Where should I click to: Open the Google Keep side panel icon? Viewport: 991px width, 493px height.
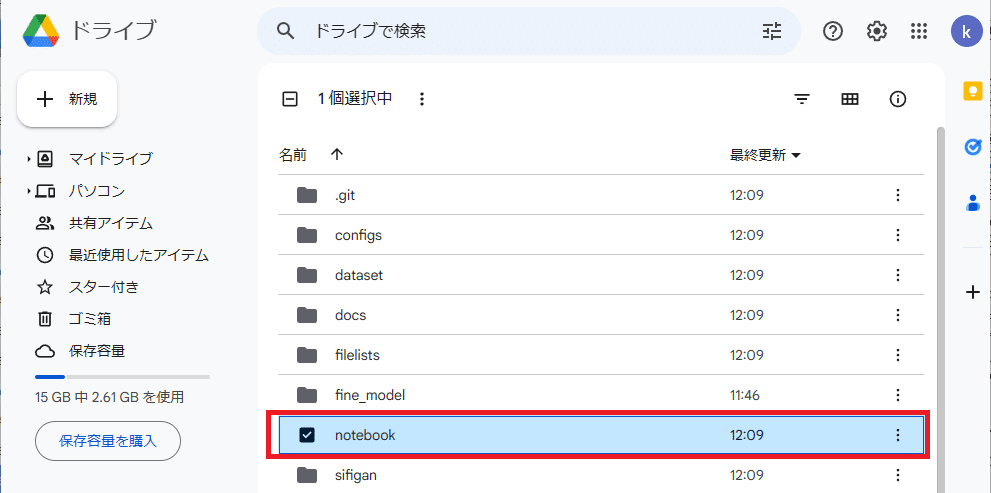pos(973,91)
